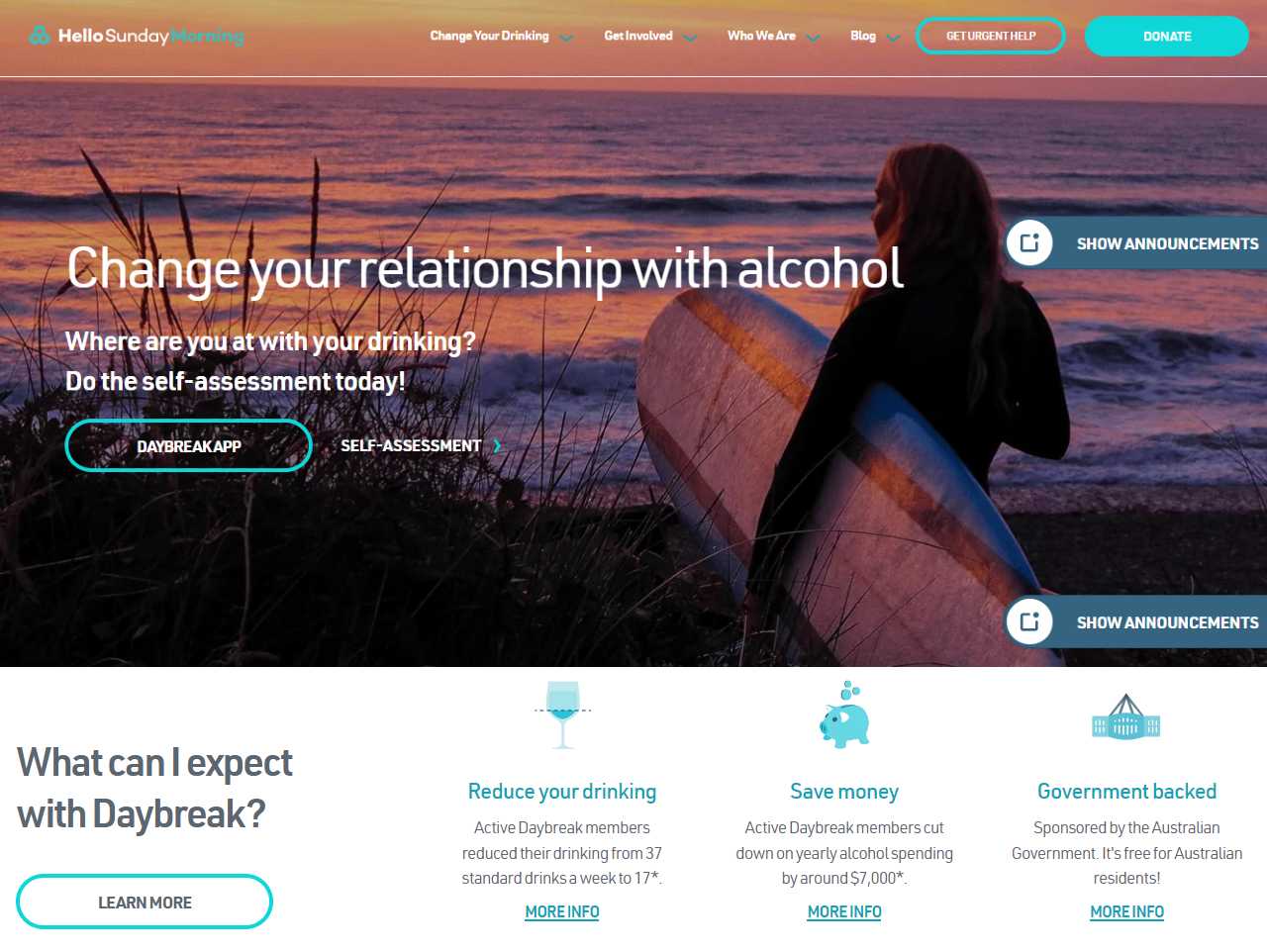Click the wine glass icon
This screenshot has width=1267, height=952.
562,714
